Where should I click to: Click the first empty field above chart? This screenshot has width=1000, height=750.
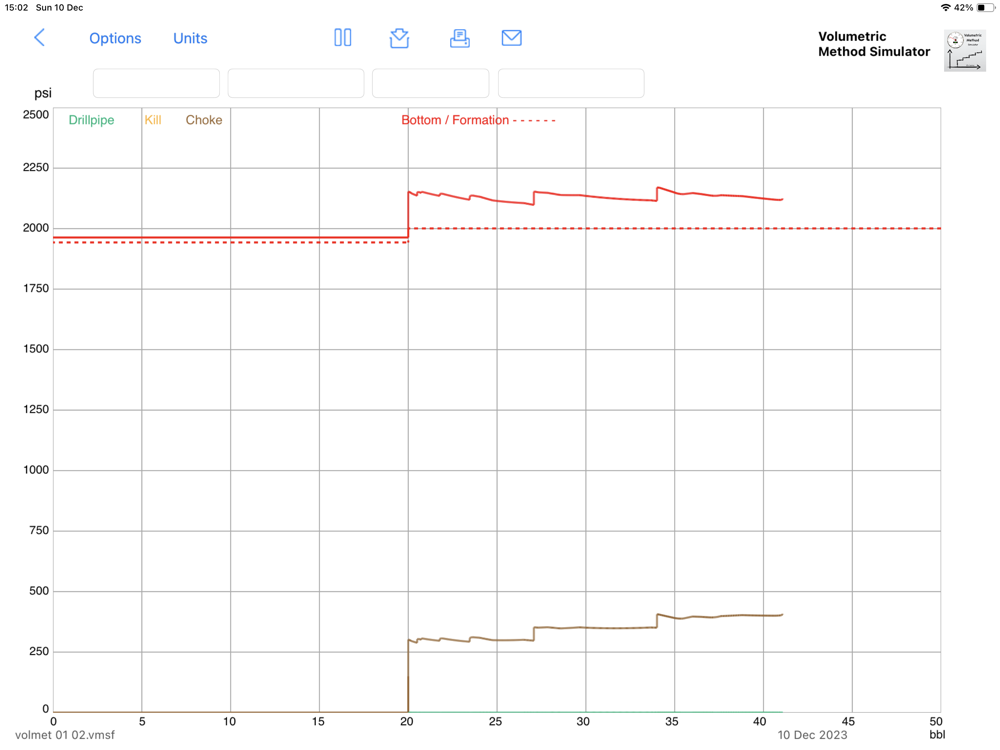point(156,83)
